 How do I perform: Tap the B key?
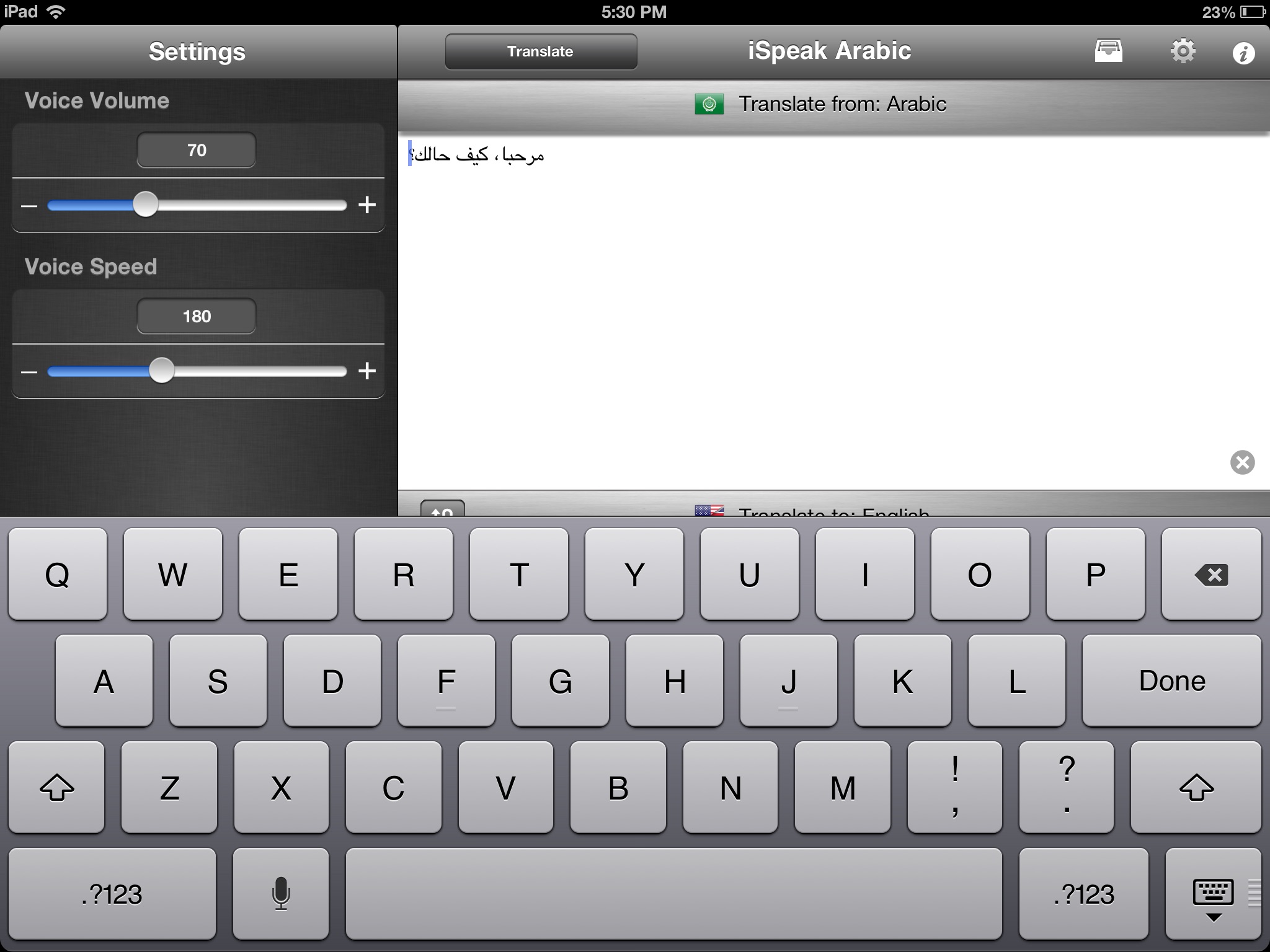tap(618, 787)
